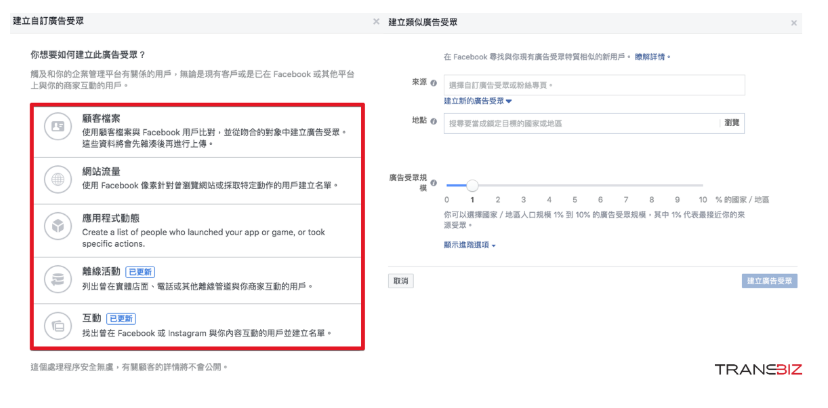Viewport: 828px width, 408px height.
Task: Select the 離線活動 option title
Action: pyautogui.click(x=101, y=272)
